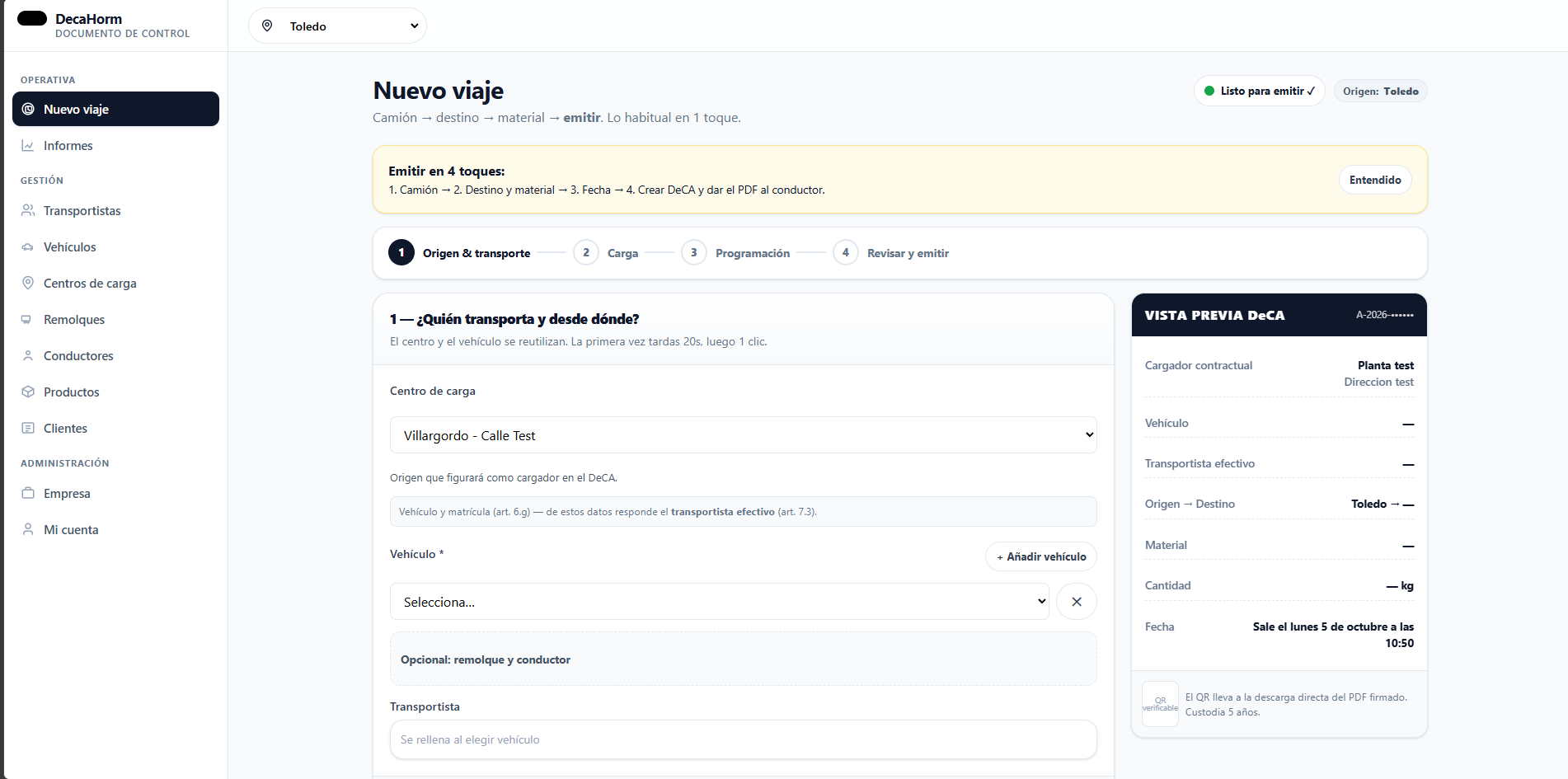This screenshot has height=779, width=1568.
Task: Go to step 4 Revisar y emitir
Action: coord(892,253)
